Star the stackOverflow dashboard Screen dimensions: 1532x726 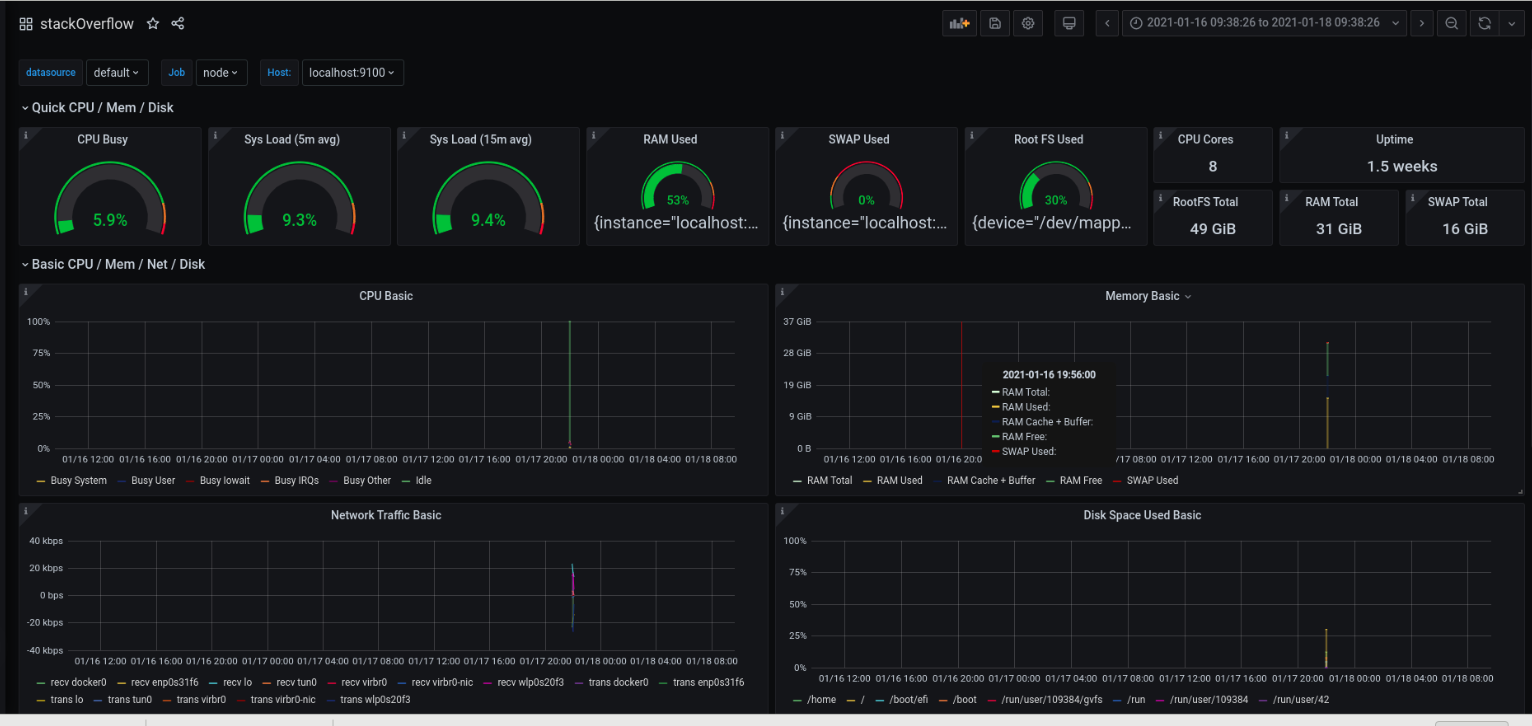click(153, 23)
